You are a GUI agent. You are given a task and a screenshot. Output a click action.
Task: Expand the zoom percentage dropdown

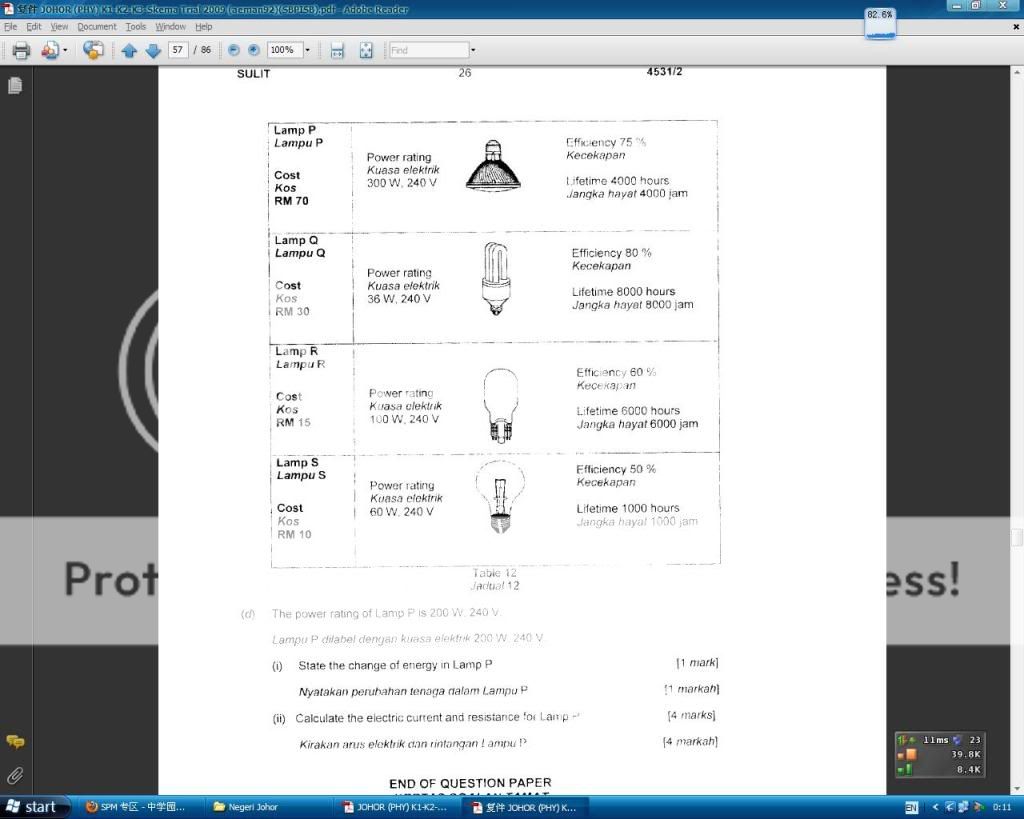tap(307, 50)
